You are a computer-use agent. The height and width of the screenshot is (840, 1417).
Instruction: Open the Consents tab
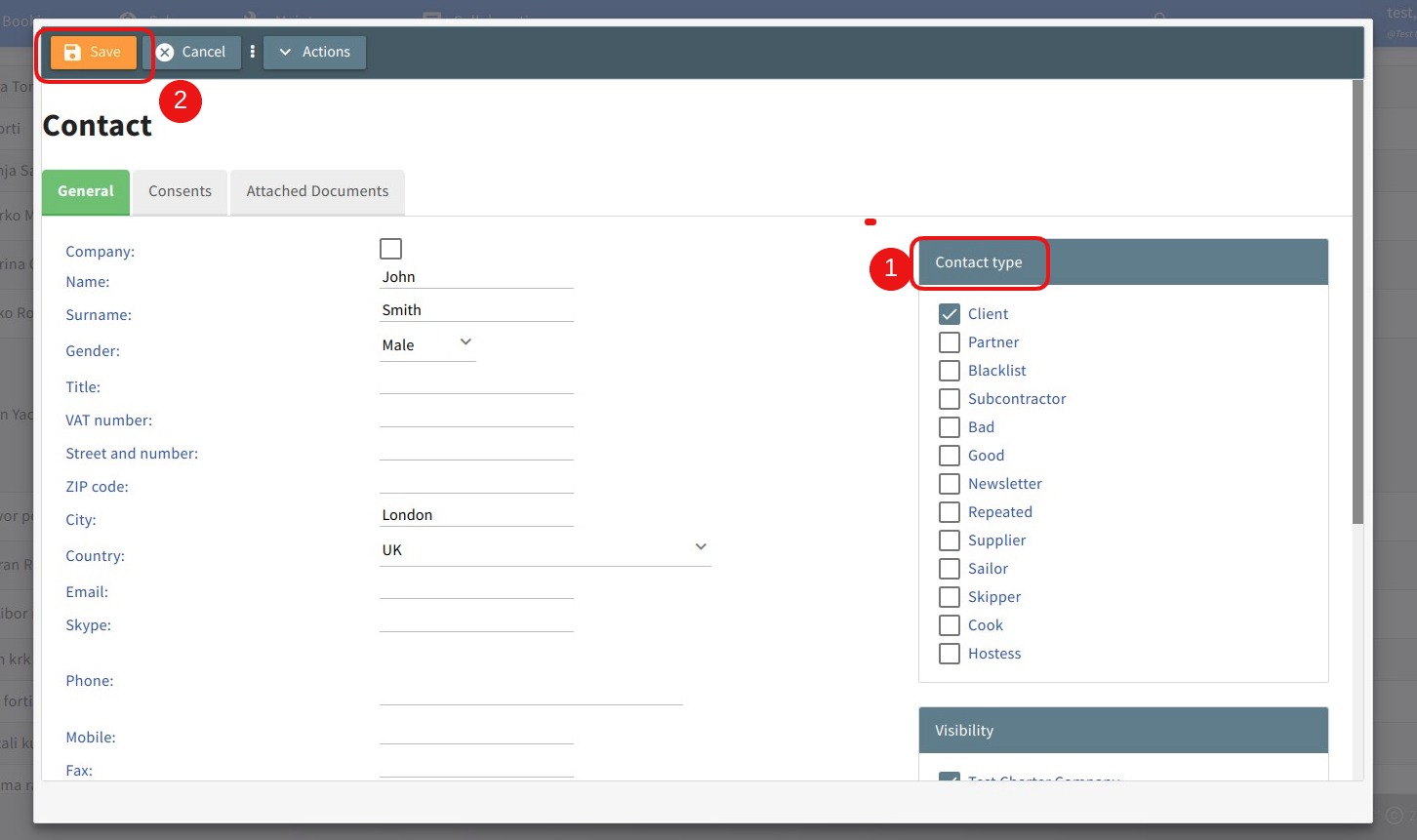tap(180, 192)
